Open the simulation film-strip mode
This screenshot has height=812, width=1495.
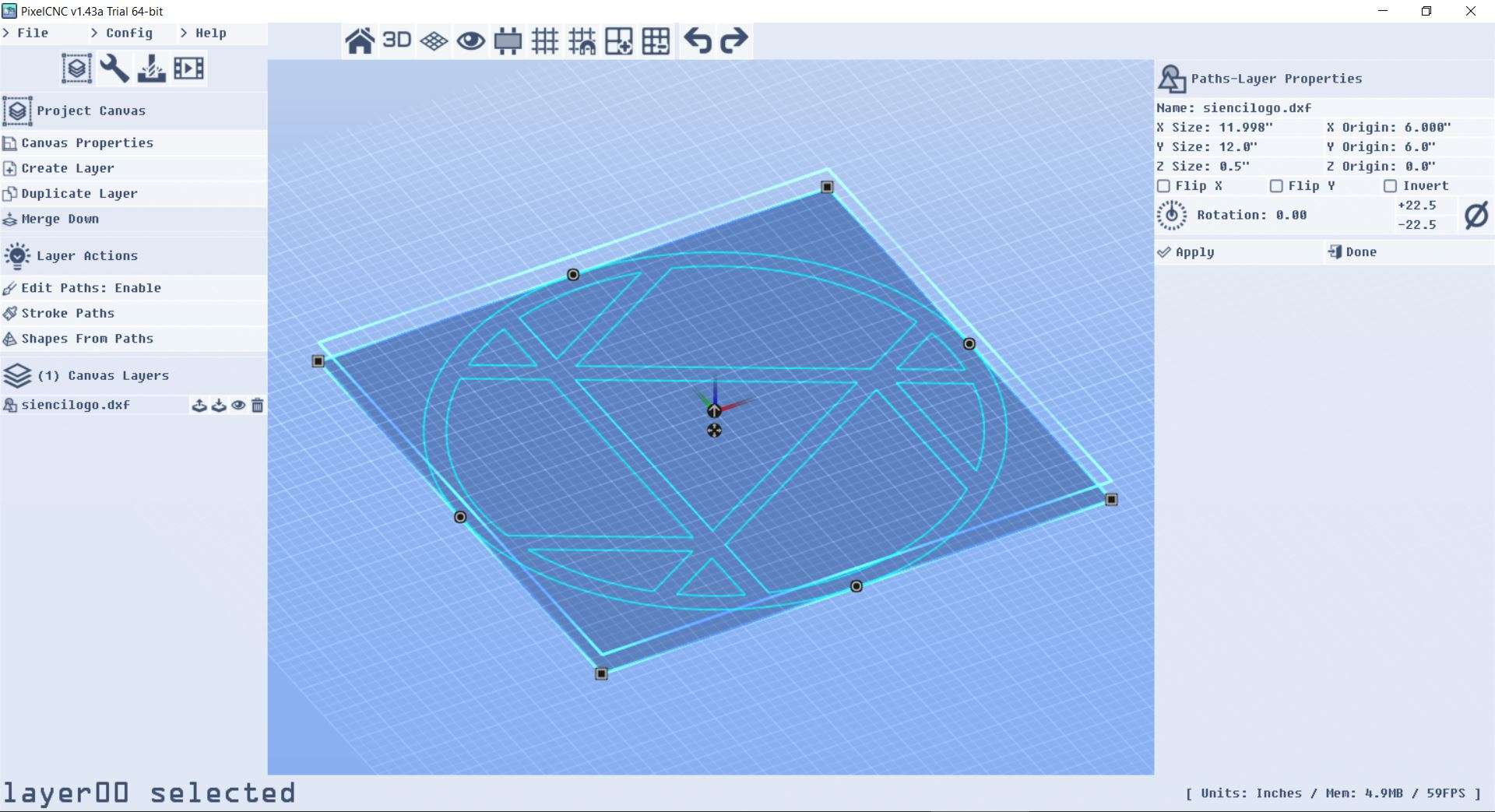point(188,69)
